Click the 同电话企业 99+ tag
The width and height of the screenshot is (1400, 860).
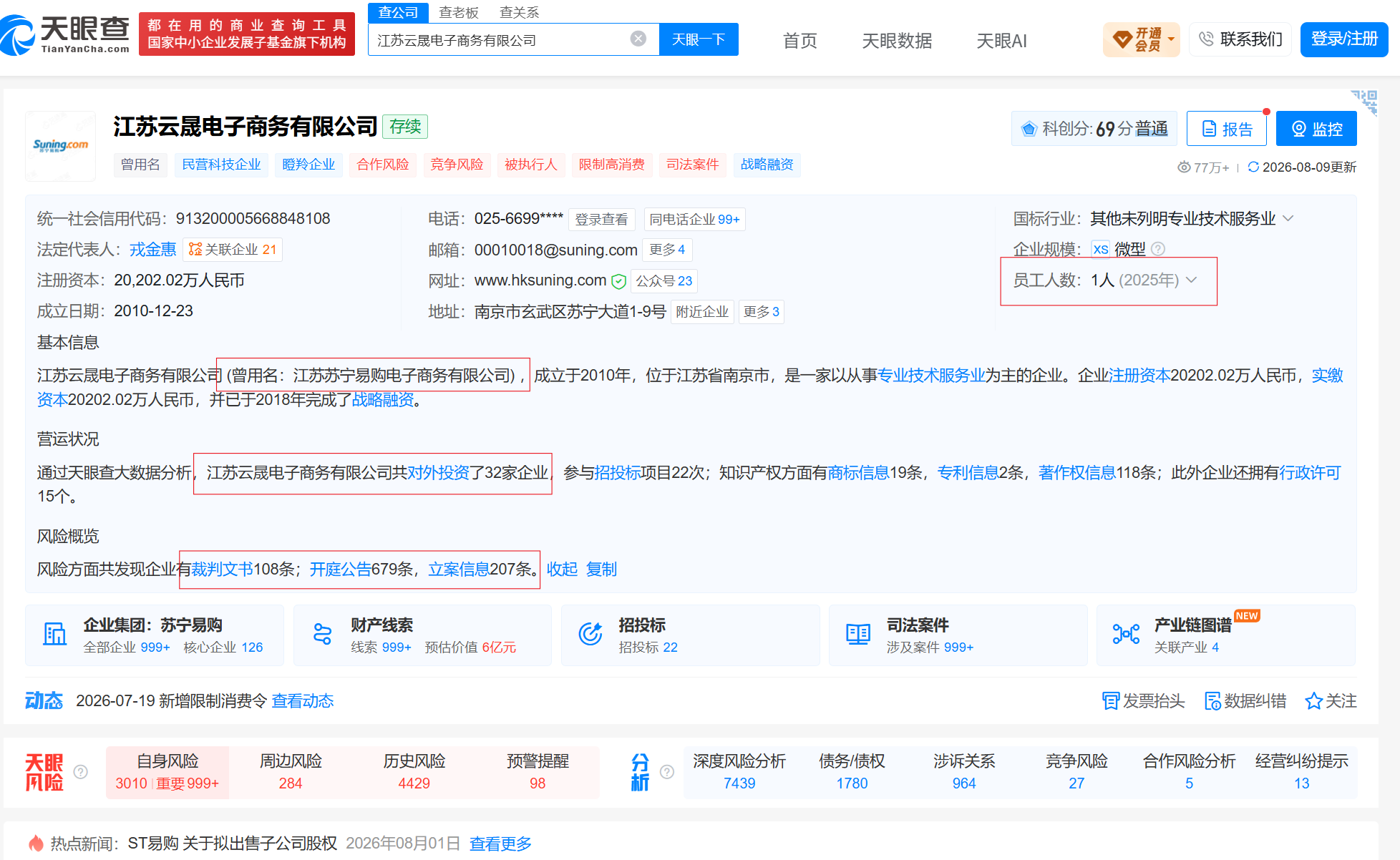click(x=694, y=219)
